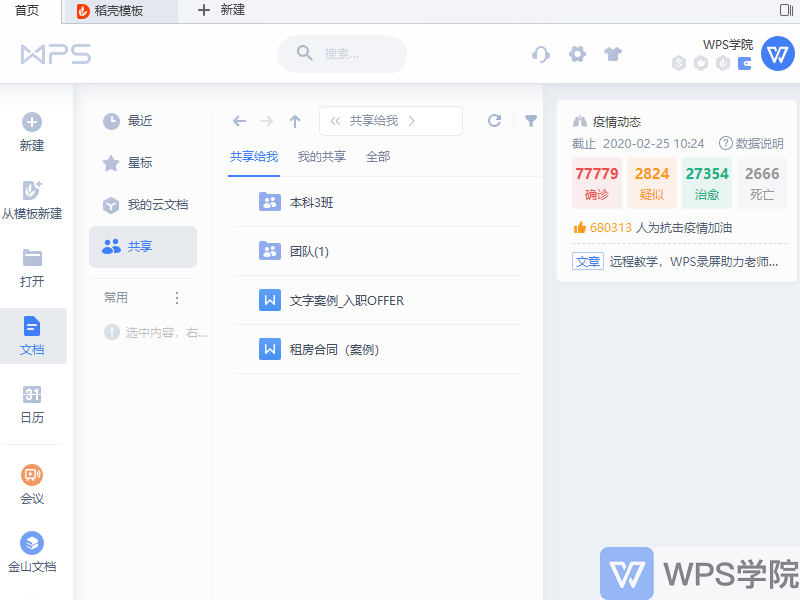Click the 打开 folder icon

point(32,258)
